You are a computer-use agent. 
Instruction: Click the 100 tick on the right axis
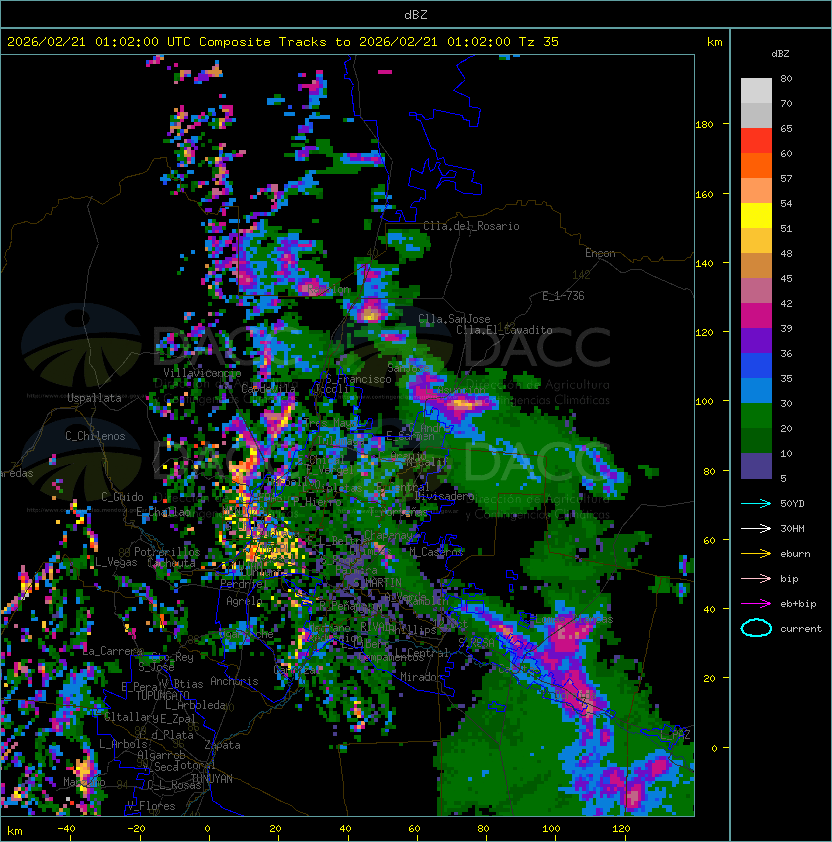[x=704, y=402]
